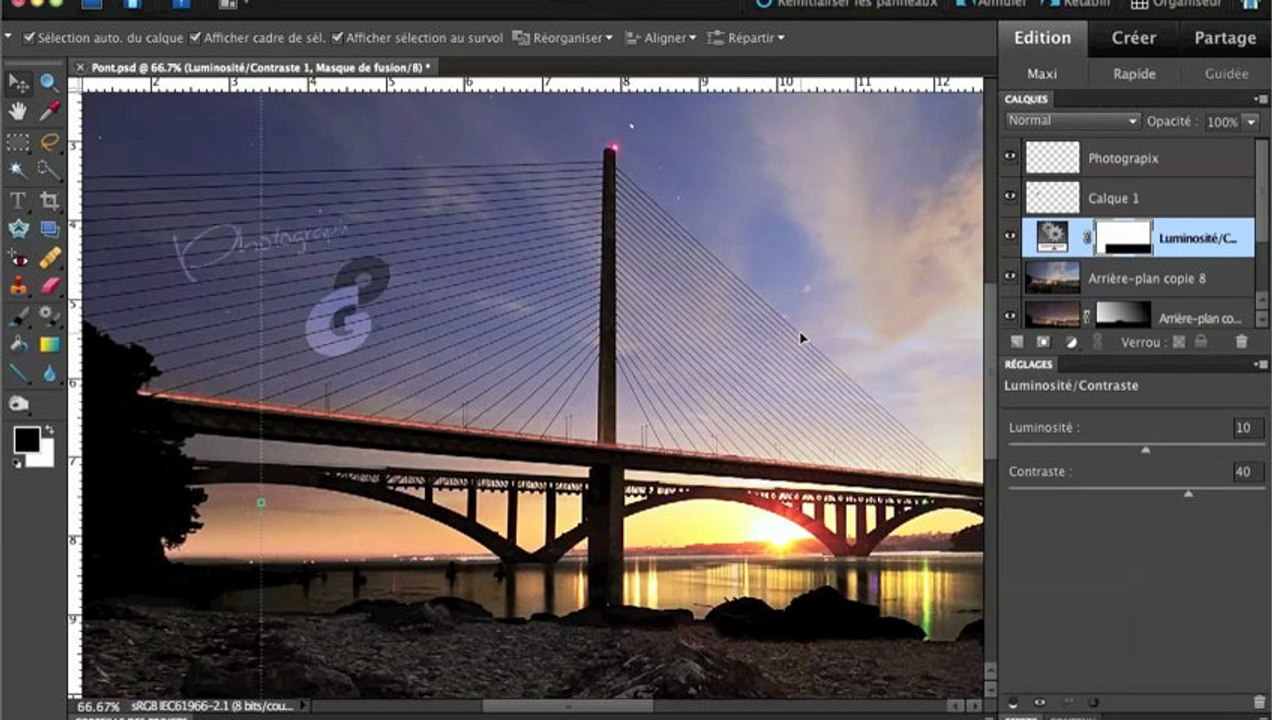Select the Gradient tool
Screen dimensions: 1272x720
49,345
